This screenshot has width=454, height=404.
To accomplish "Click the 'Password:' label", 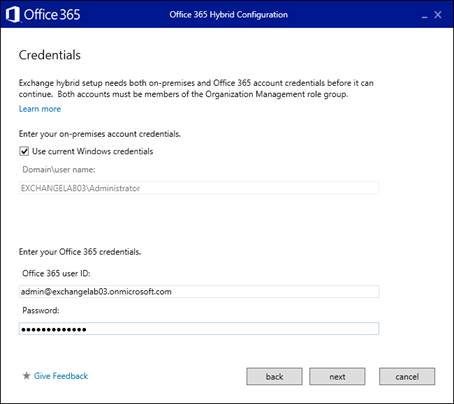I will (41, 310).
